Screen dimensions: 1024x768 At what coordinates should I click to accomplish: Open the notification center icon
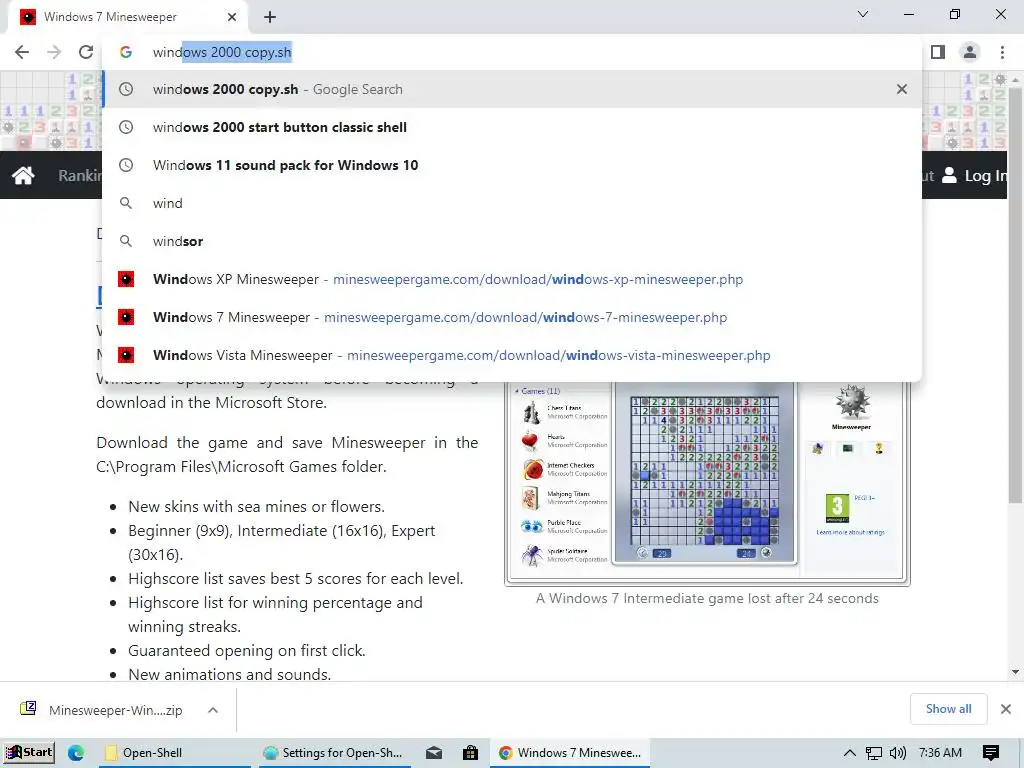coord(991,753)
